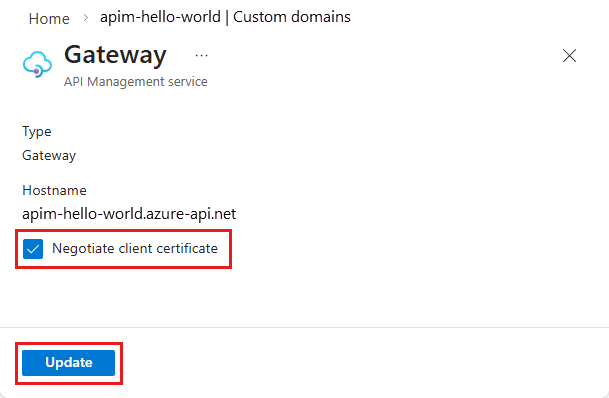
Task: Open the ellipsis more options menu
Action: 201,56
